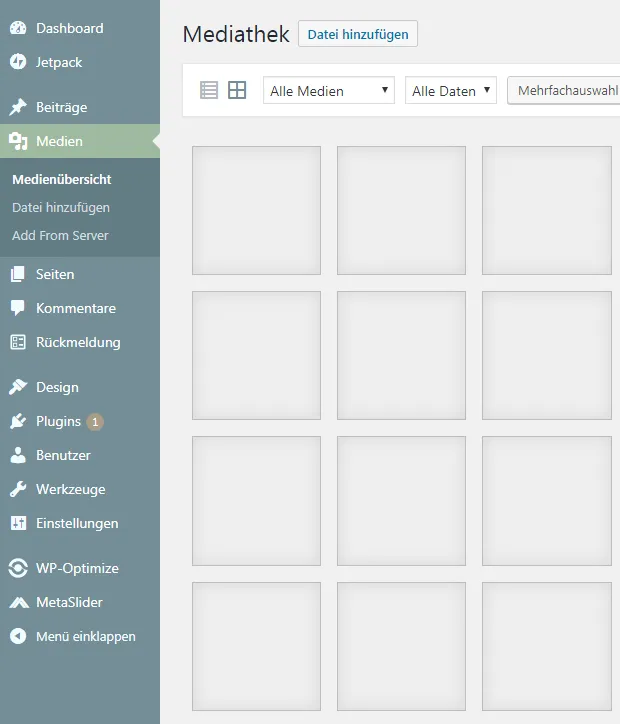The width and height of the screenshot is (620, 724).
Task: Open Plugins menu item
Action: 80,421
